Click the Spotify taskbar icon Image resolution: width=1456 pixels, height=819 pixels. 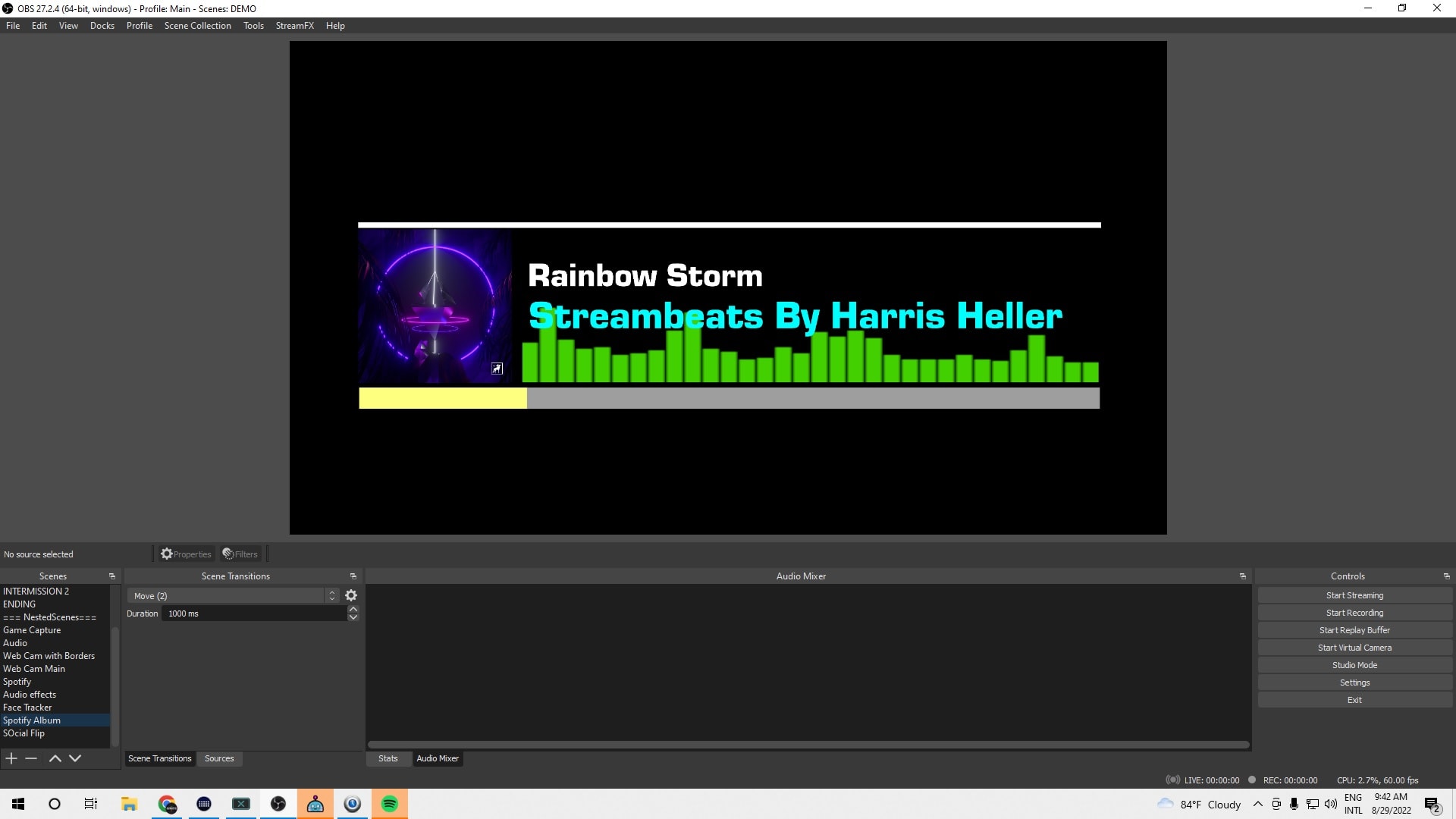(x=390, y=803)
